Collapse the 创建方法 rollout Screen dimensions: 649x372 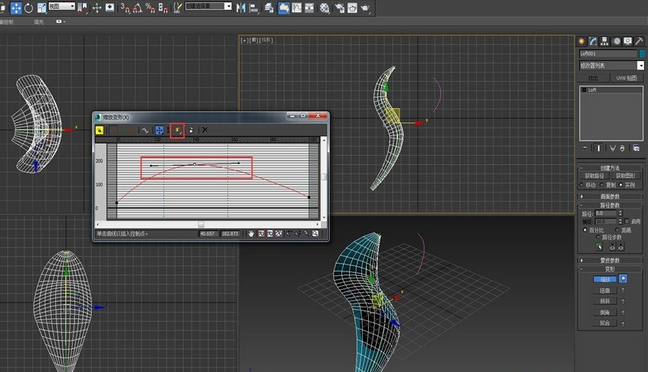(610, 168)
